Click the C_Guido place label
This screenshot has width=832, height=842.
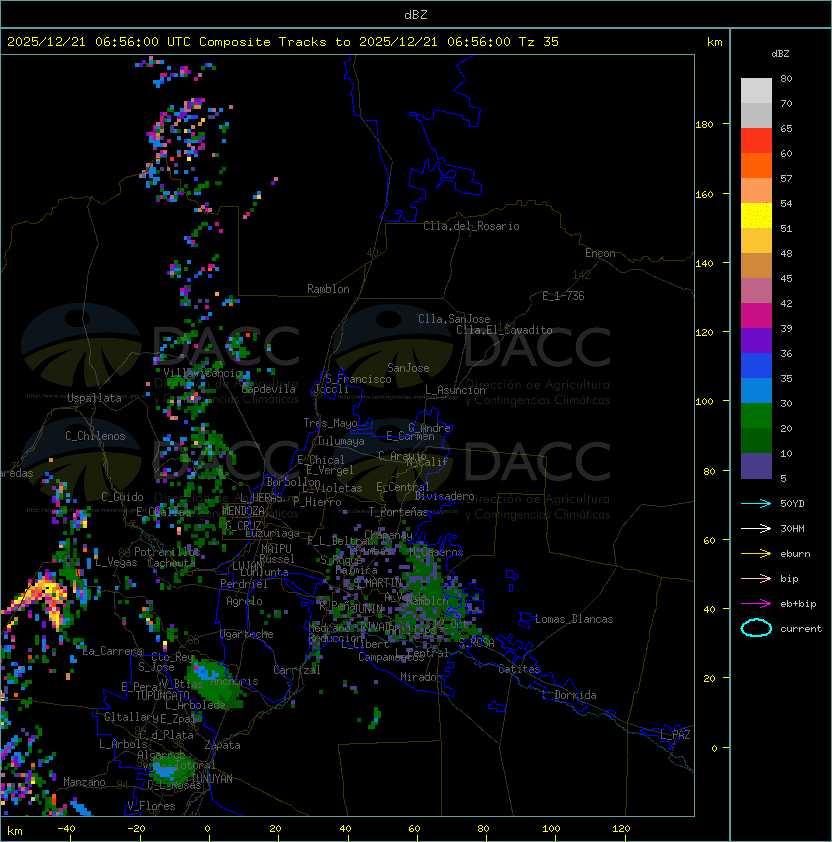(122, 497)
